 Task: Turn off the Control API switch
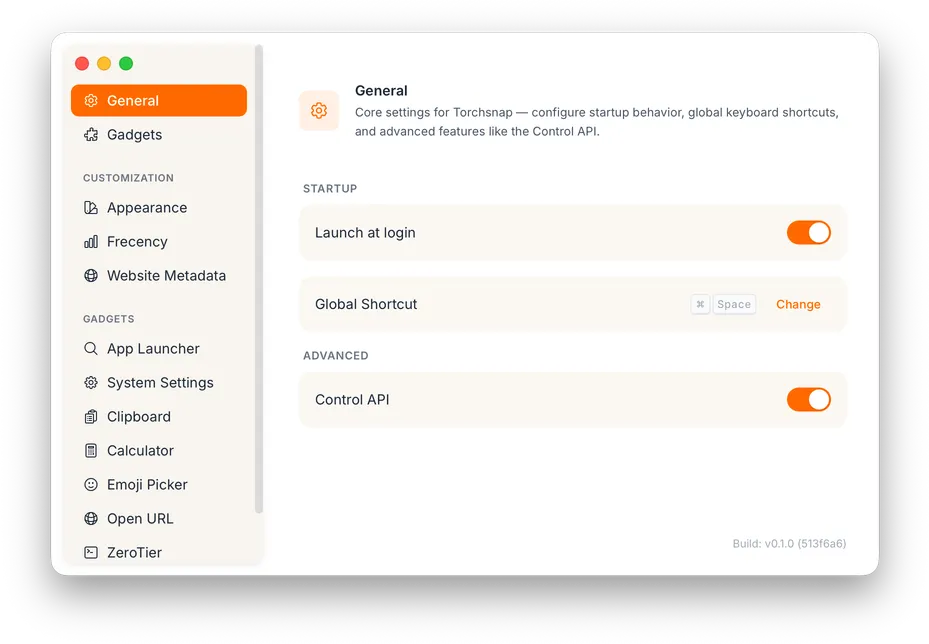click(809, 400)
